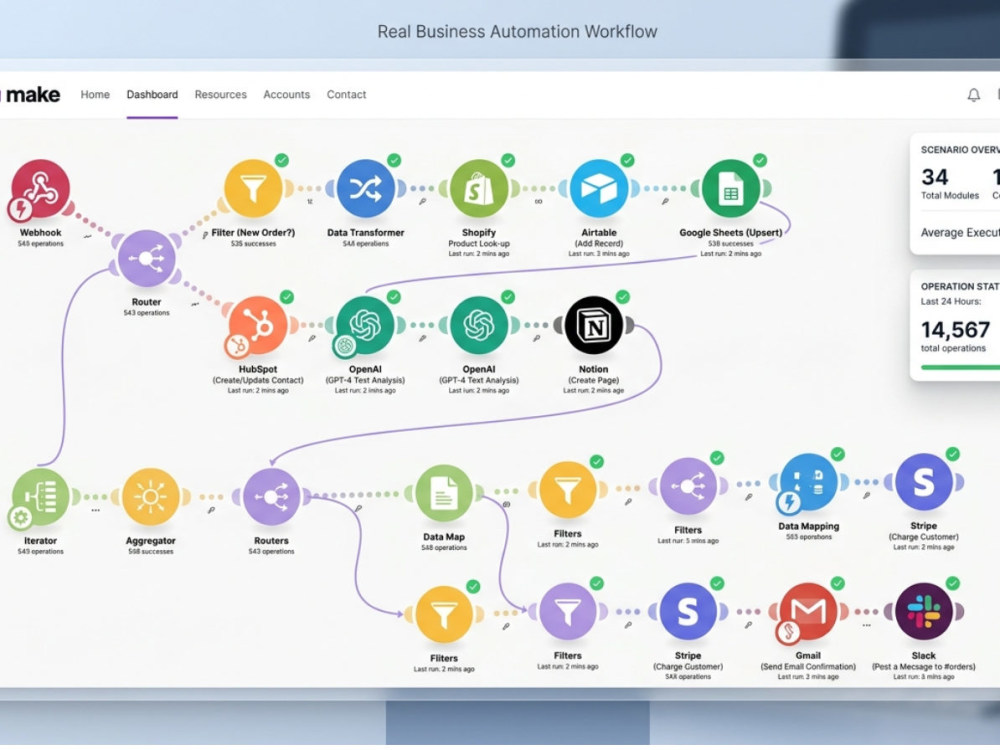Click the gear badge on the Iterator module
Image resolution: width=1000 pixels, height=750 pixels.
[x=20, y=517]
